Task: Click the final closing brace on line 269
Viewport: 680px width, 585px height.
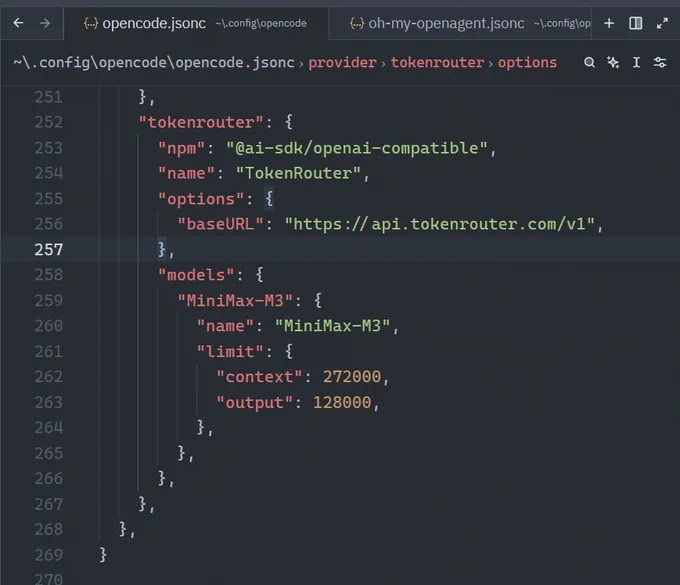Action: tap(103, 555)
